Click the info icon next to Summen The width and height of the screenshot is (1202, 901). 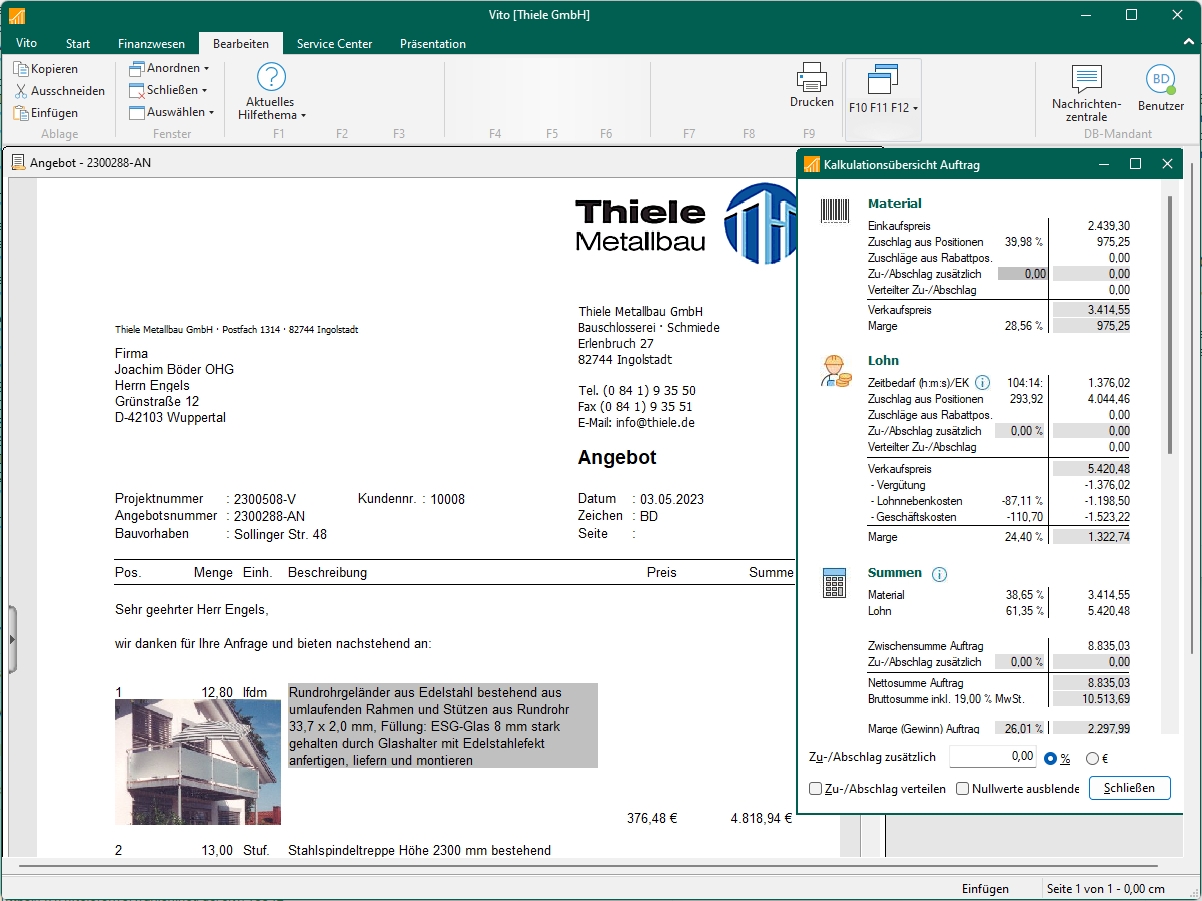click(939, 574)
